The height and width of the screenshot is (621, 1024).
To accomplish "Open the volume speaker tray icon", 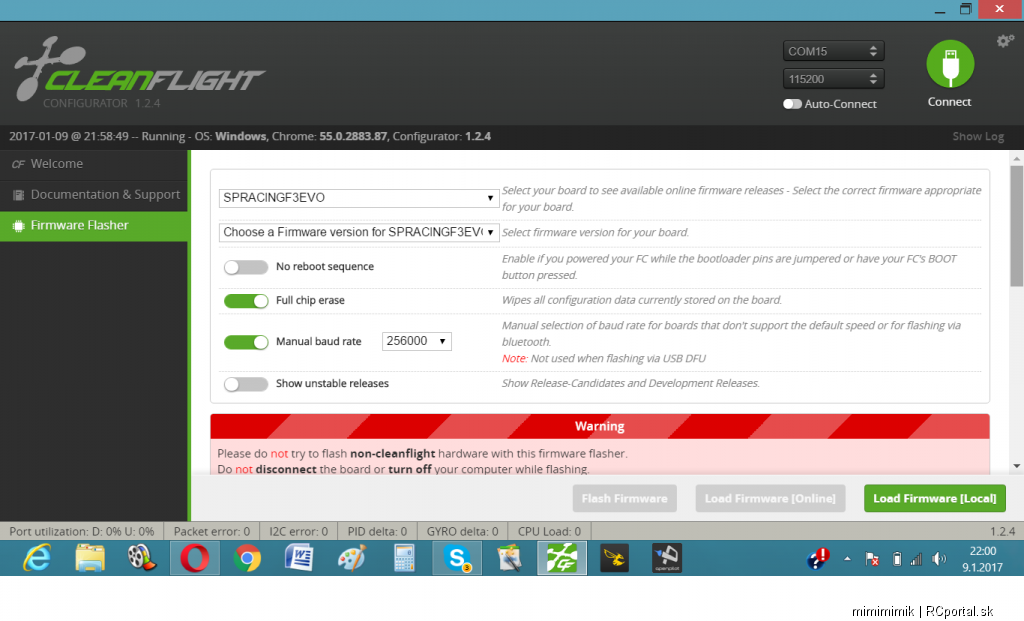I will pos(939,559).
